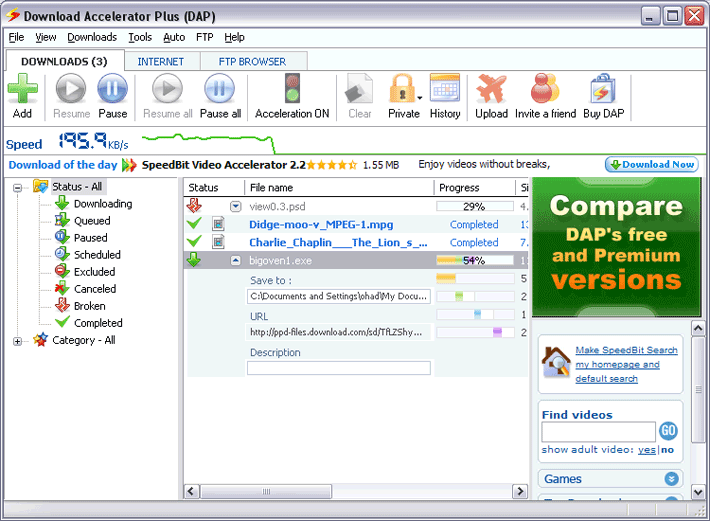The image size is (710, 521).
Task: Select the Broken status filter
Action: point(90,306)
